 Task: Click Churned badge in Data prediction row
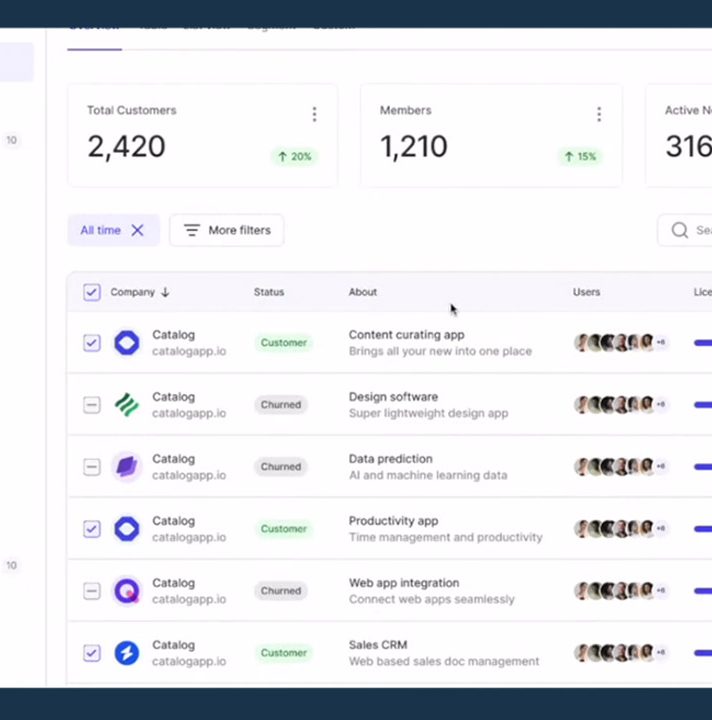[280, 467]
